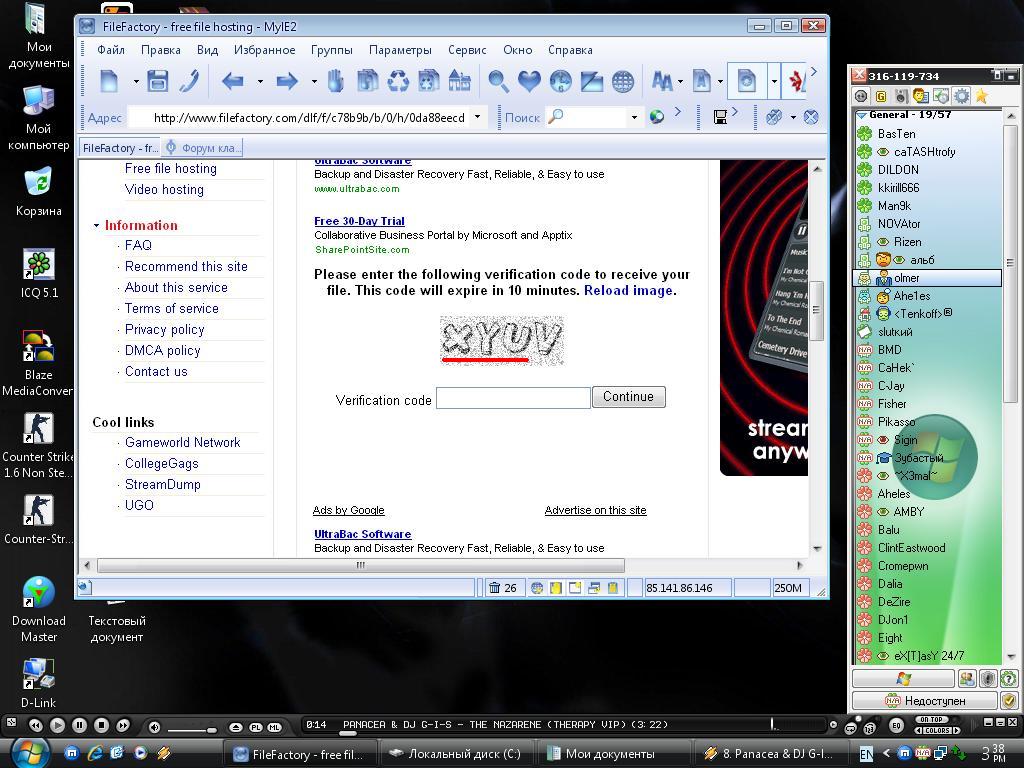This screenshot has height=768, width=1024.
Task: Click the Refresh recycle-arrows toolbar icon
Action: 398,81
